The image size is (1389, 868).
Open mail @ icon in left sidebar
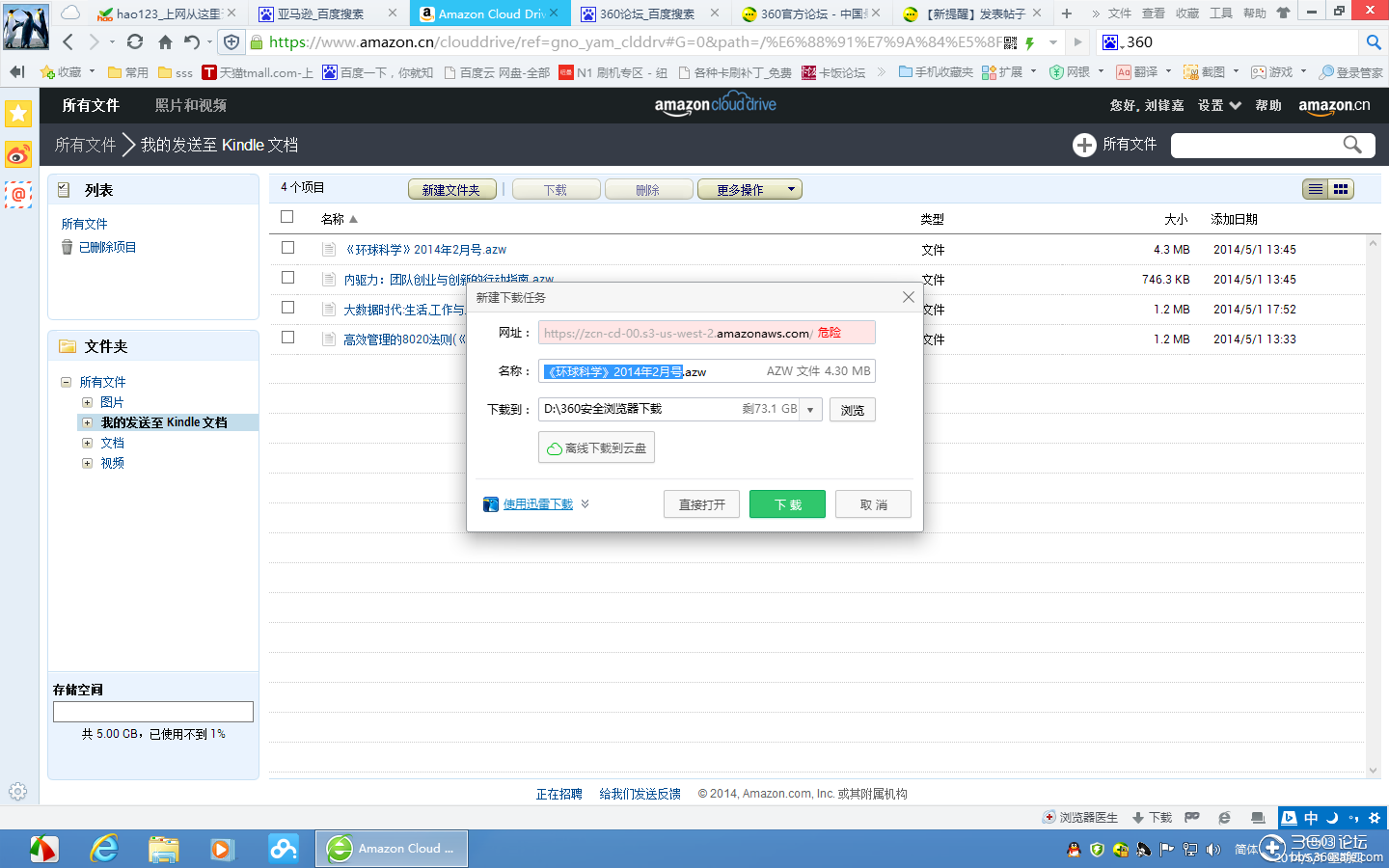coord(18,195)
